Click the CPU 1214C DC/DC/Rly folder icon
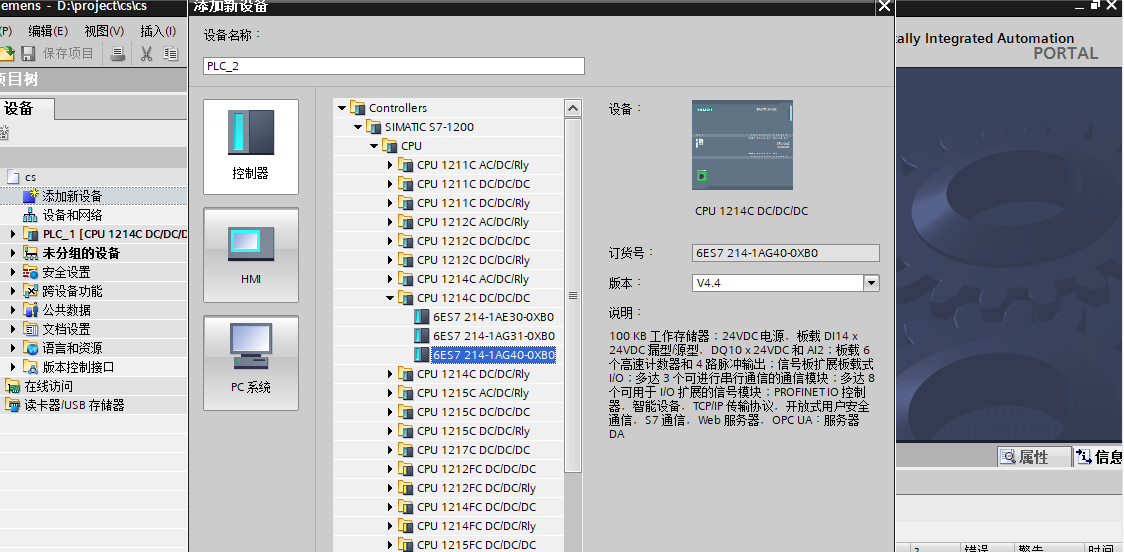Viewport: 1124px width, 552px height. (406, 373)
